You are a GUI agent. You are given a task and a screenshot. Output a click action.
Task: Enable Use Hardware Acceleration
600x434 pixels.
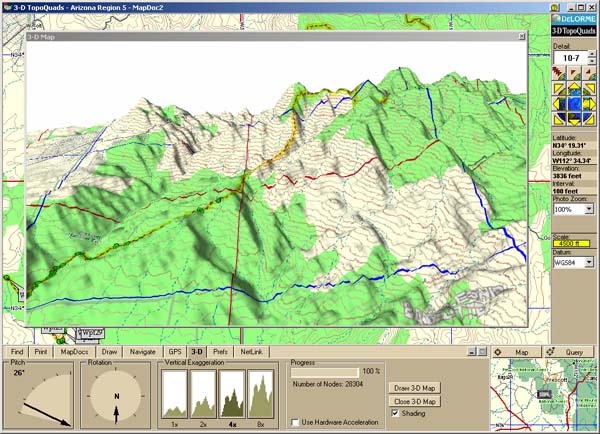click(295, 423)
